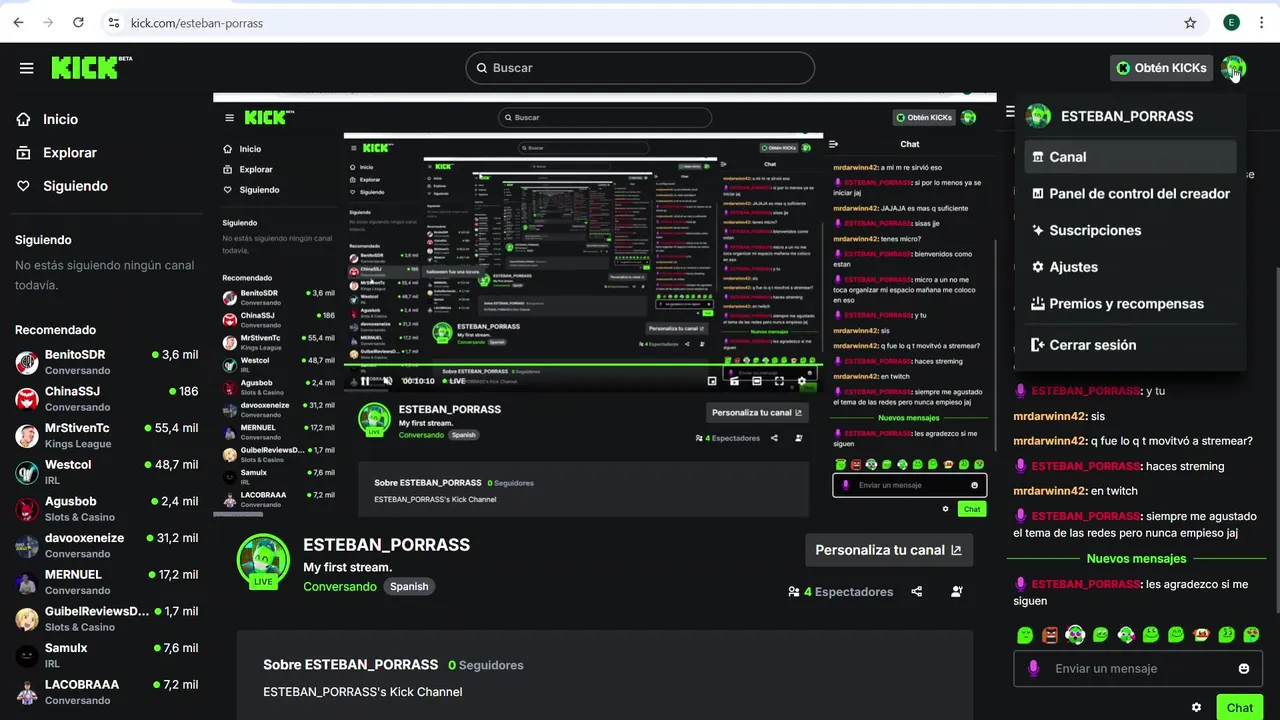Open Premios y recompensas menu entry
1280x720 pixels.
(1130, 304)
